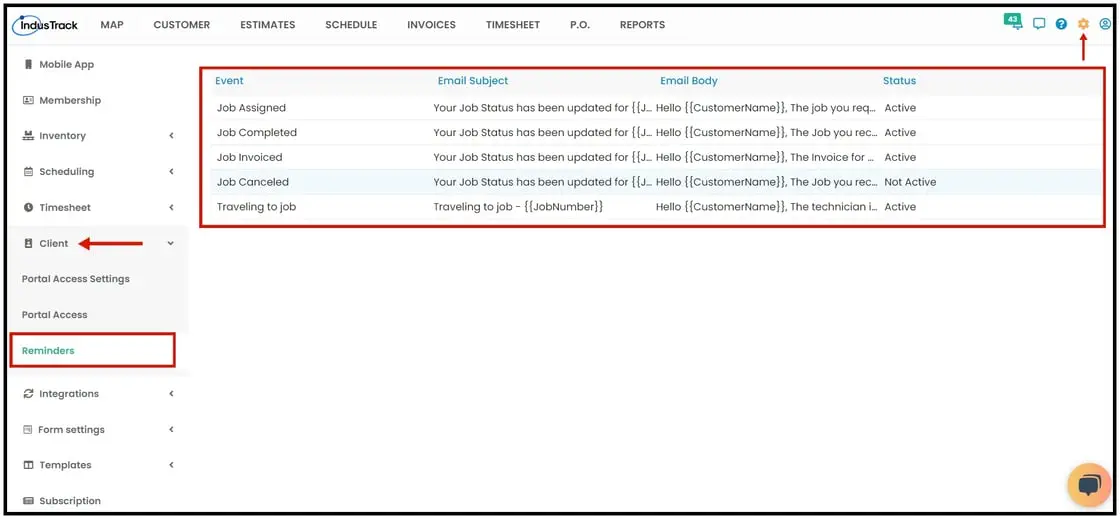Open Subscription settings
This screenshot has height=519, width=1120.
(x=70, y=500)
